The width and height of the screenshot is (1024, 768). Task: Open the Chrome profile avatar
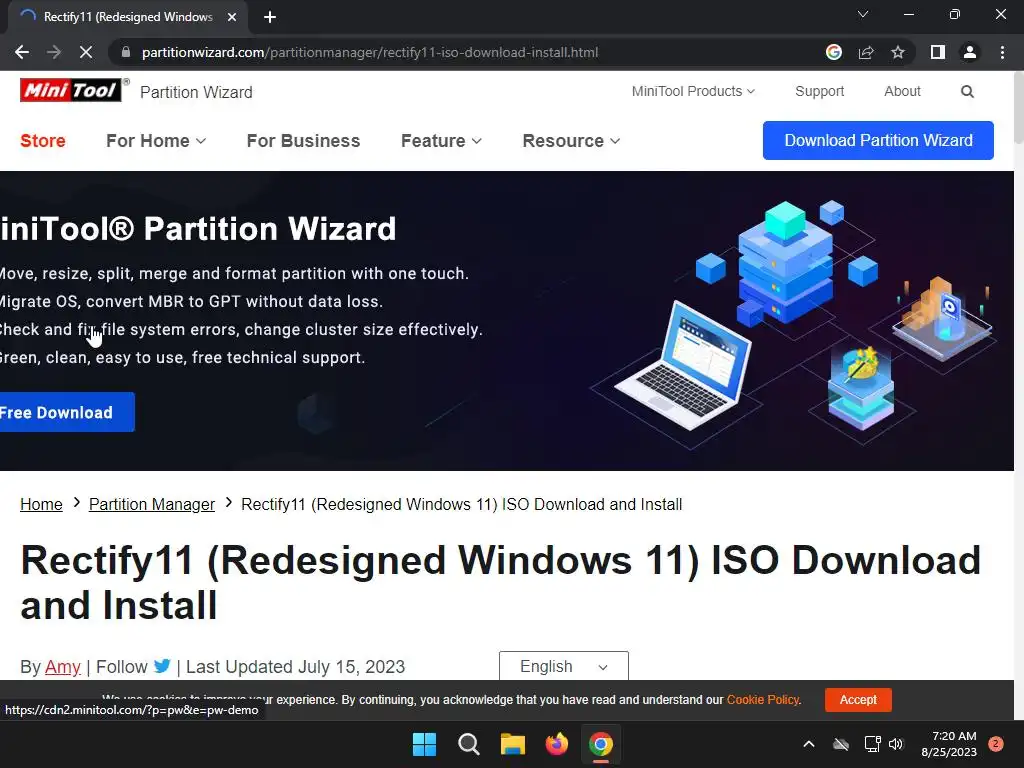pos(970,52)
